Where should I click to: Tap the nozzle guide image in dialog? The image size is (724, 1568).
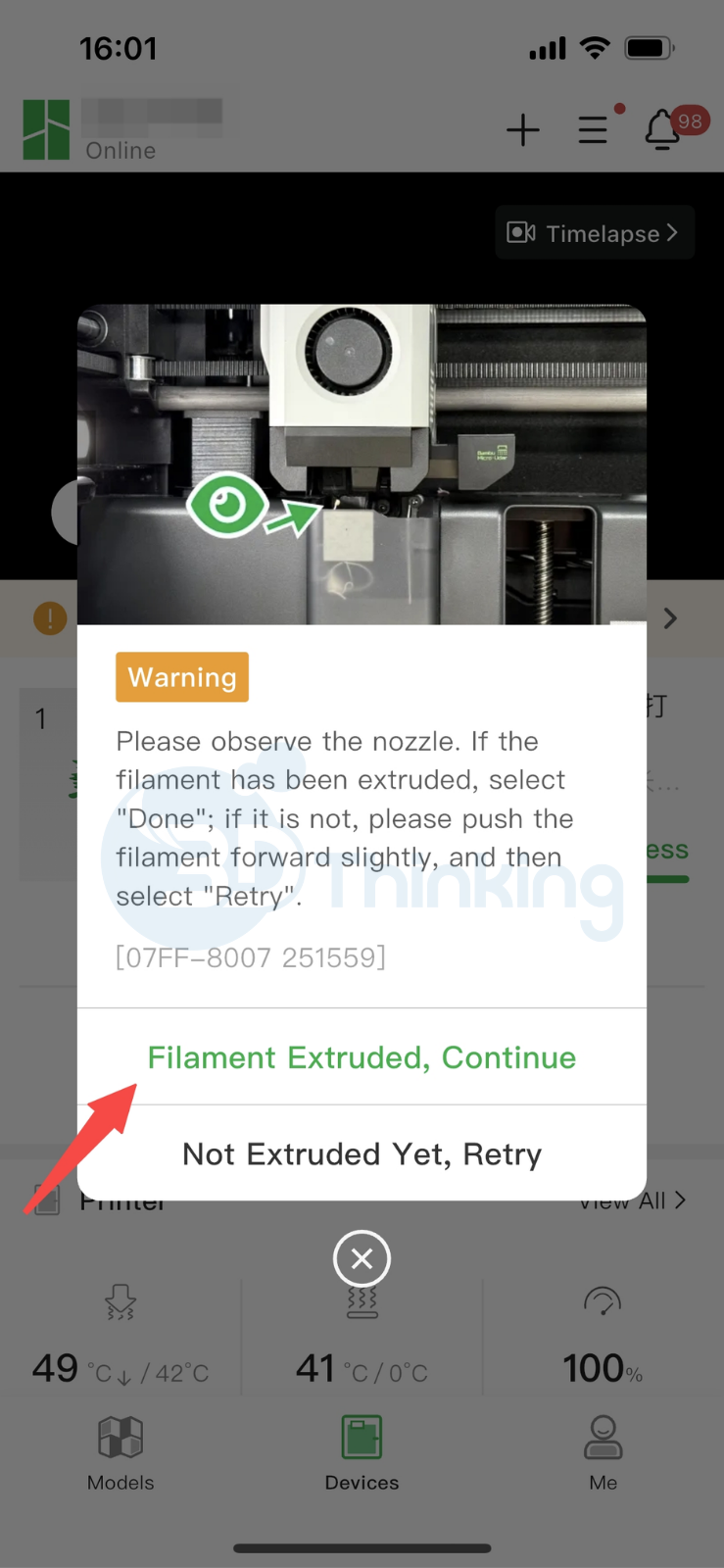pyautogui.click(x=362, y=465)
